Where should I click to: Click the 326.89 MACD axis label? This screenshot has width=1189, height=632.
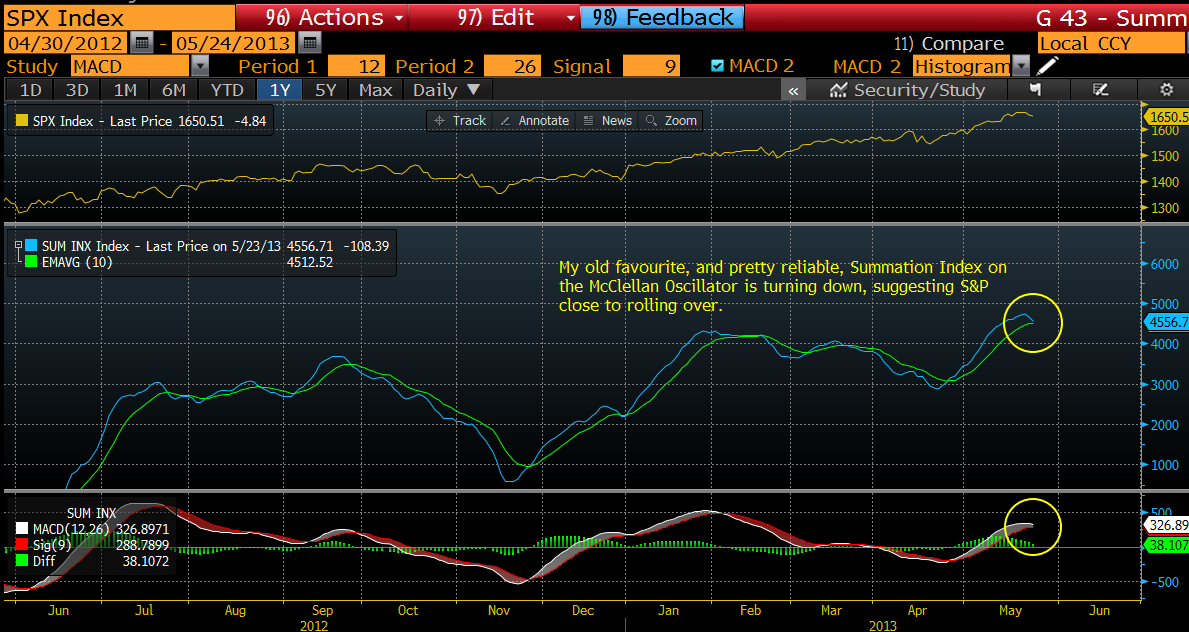1165,525
